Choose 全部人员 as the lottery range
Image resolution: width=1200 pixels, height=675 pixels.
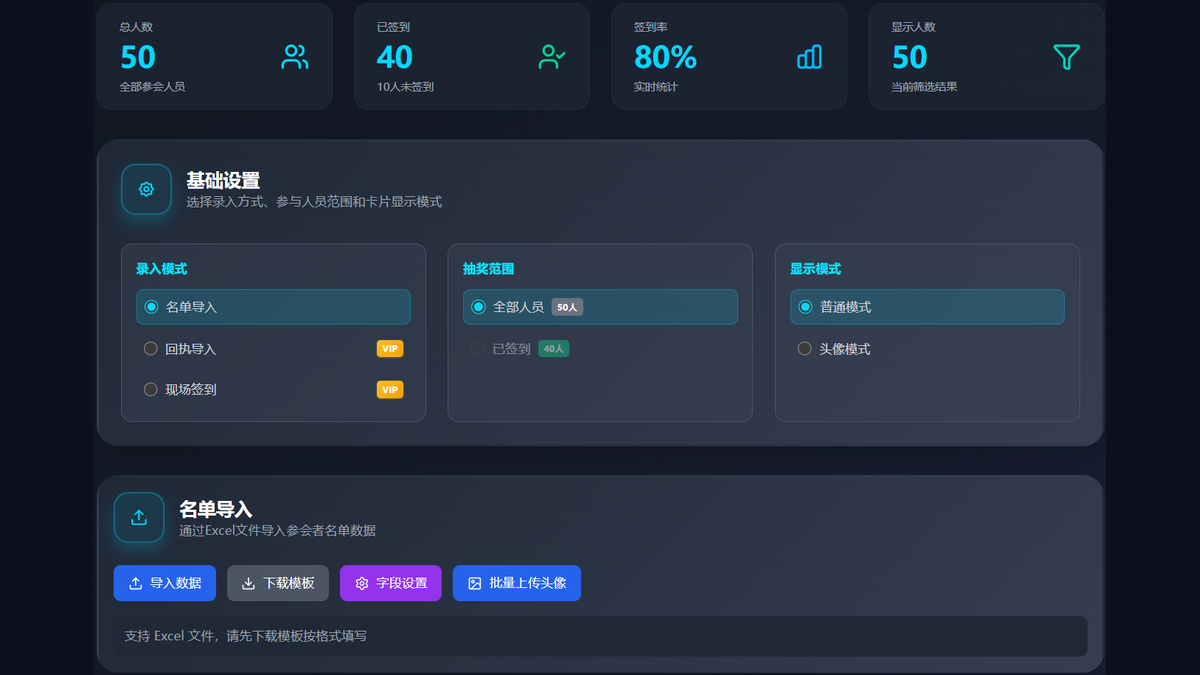coord(600,307)
